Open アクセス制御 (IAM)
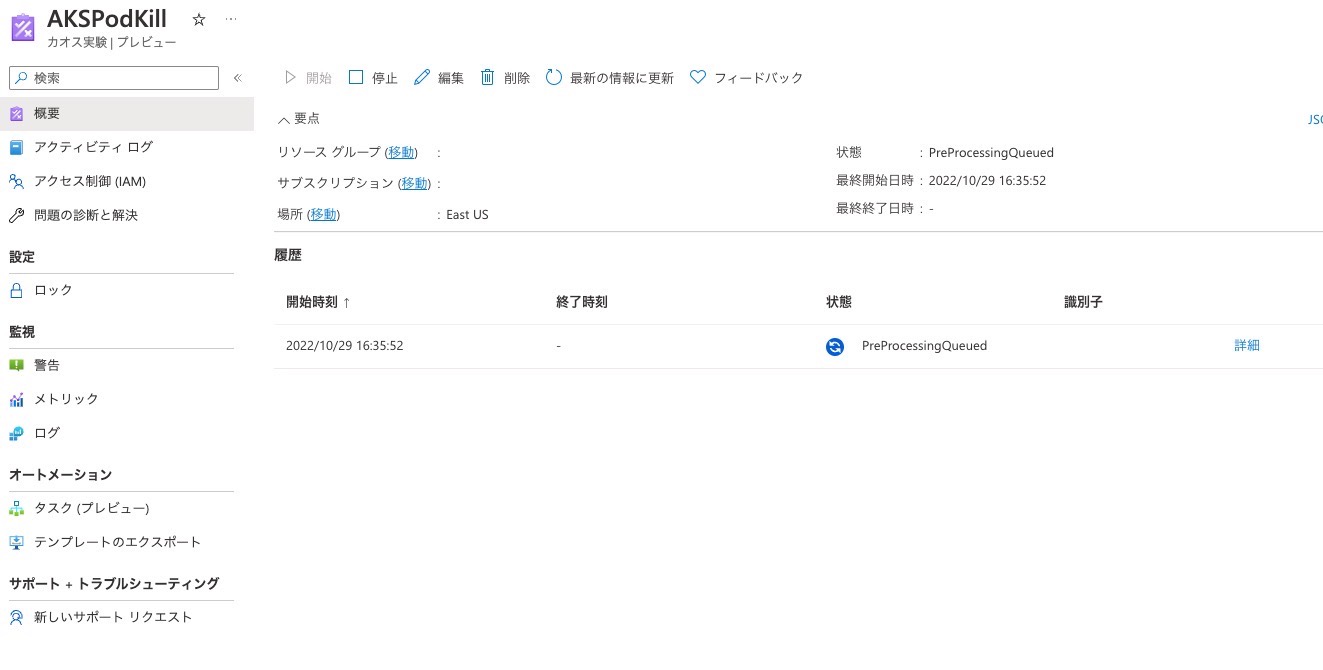Viewport: 1323px width, 670px height. tap(89, 181)
